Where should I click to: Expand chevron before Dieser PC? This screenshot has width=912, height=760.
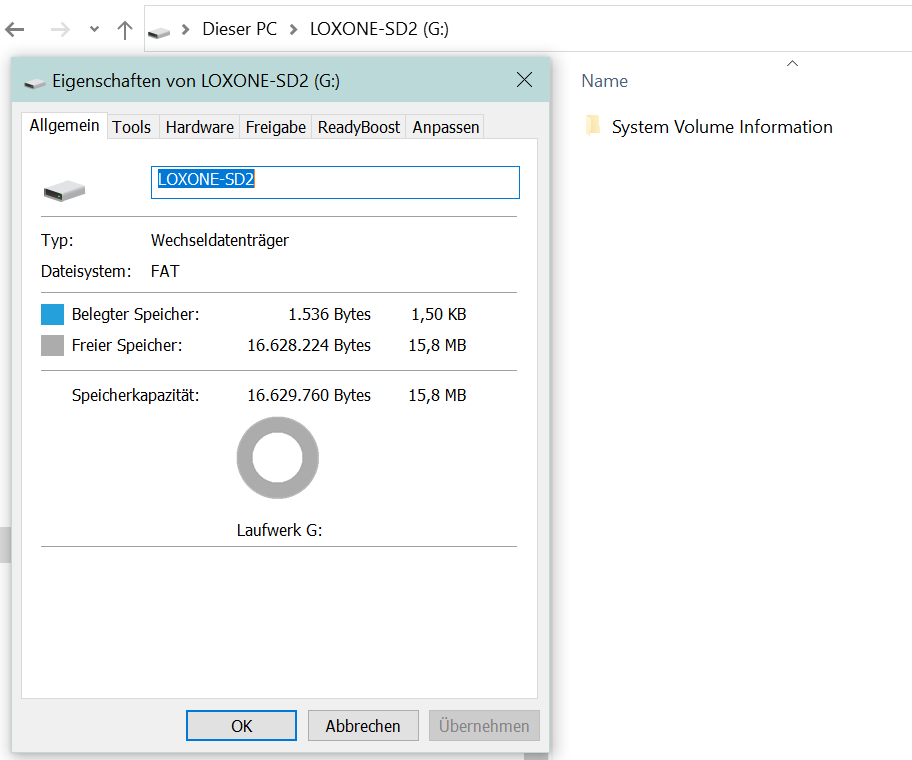tap(186, 29)
